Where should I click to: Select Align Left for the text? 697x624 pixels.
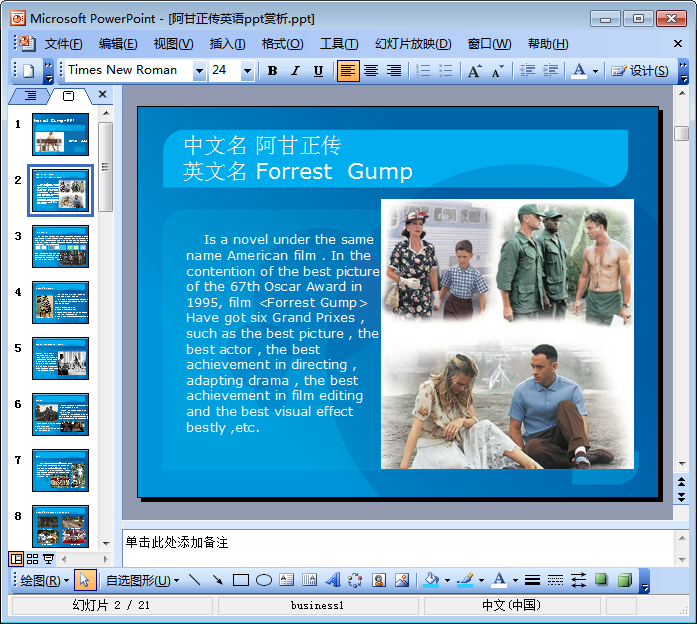[x=348, y=71]
